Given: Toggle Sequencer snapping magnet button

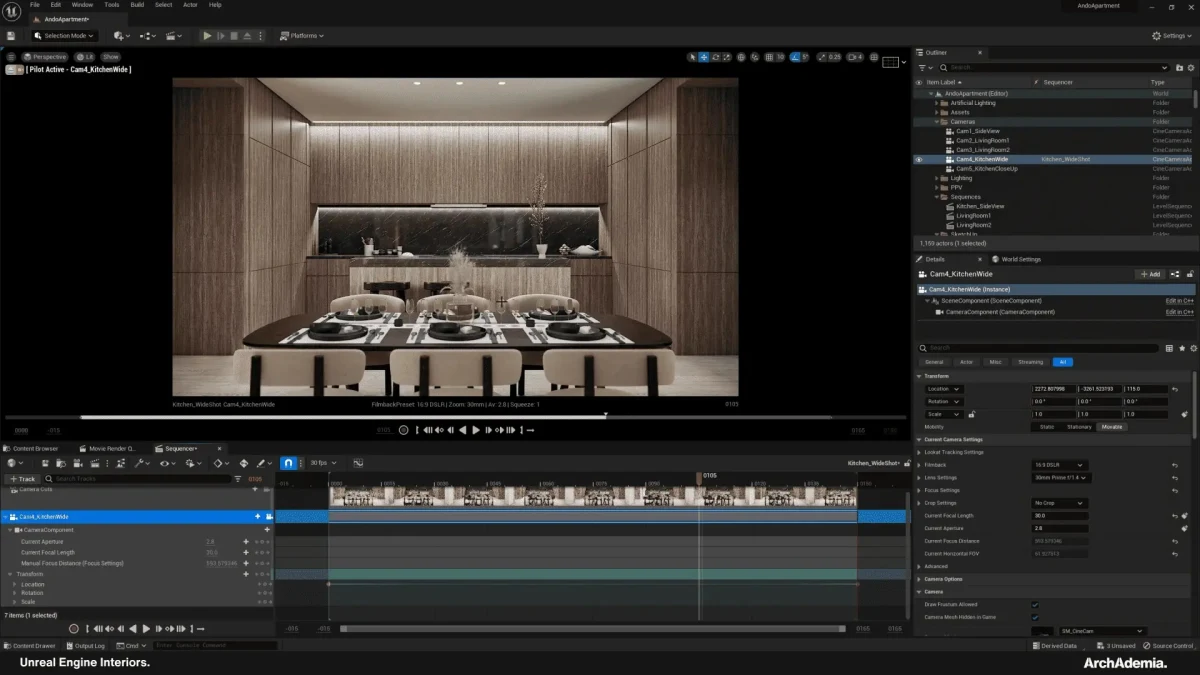Looking at the screenshot, I should [288, 464].
